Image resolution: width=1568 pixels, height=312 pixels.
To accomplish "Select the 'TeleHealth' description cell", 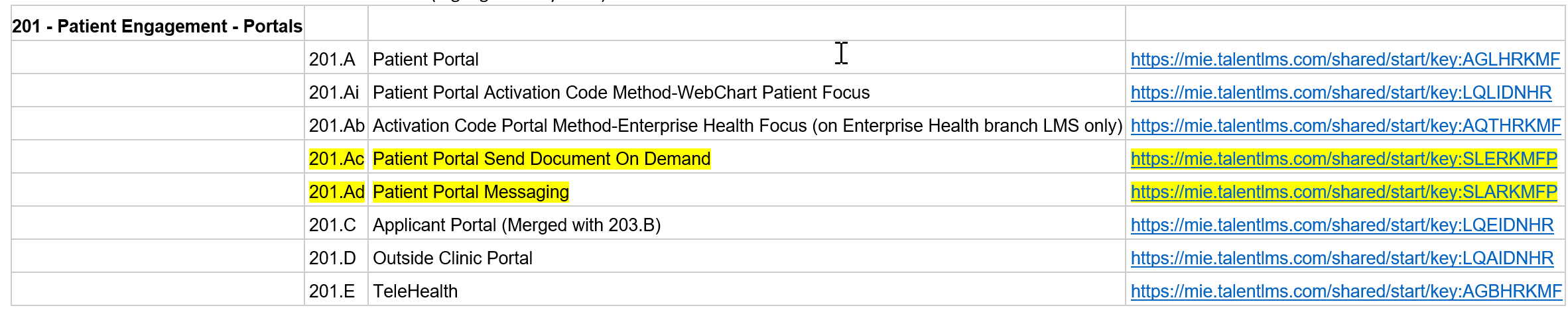I will coord(415,291).
